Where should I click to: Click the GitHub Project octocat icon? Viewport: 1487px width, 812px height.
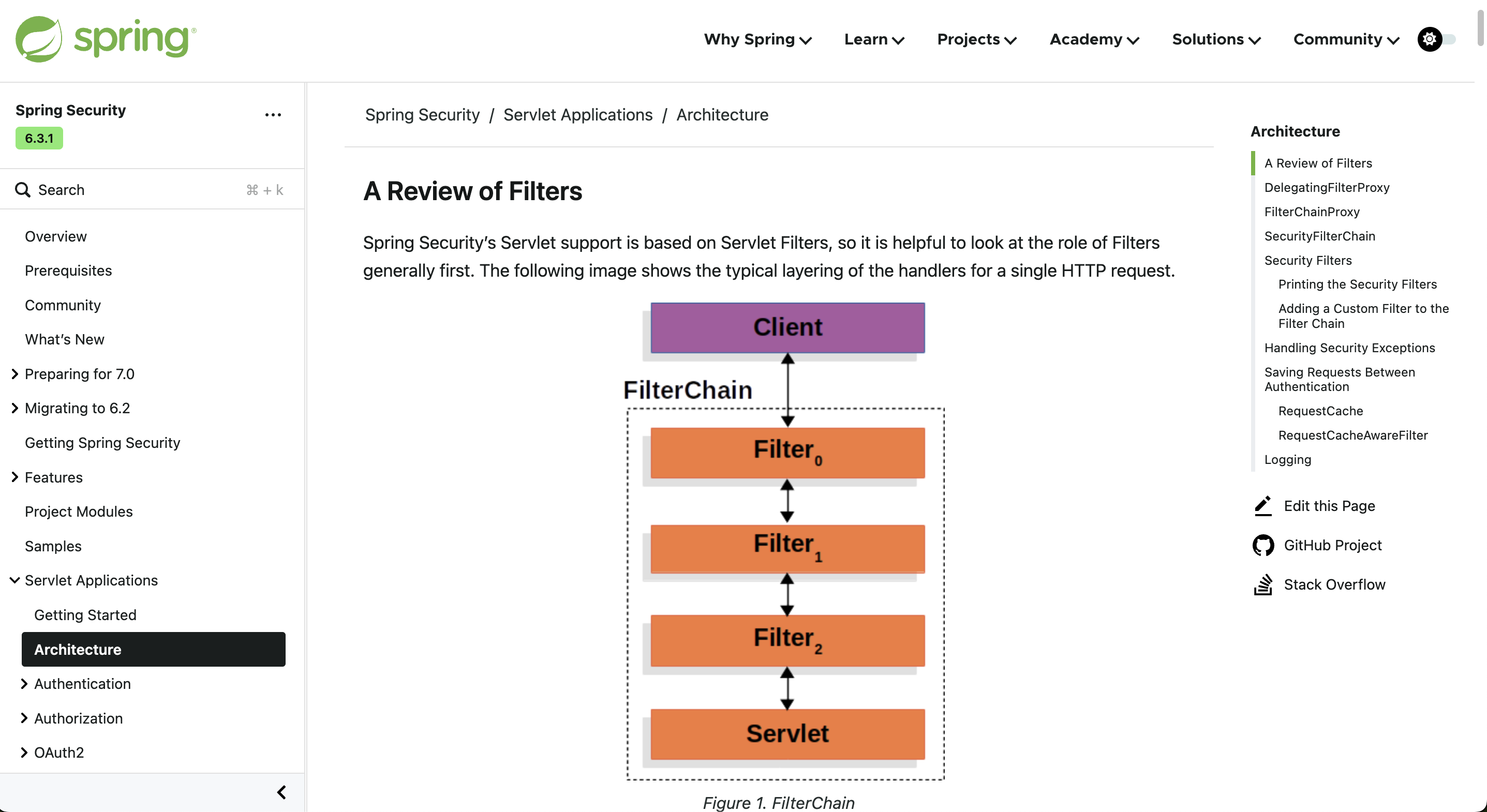click(1263, 545)
